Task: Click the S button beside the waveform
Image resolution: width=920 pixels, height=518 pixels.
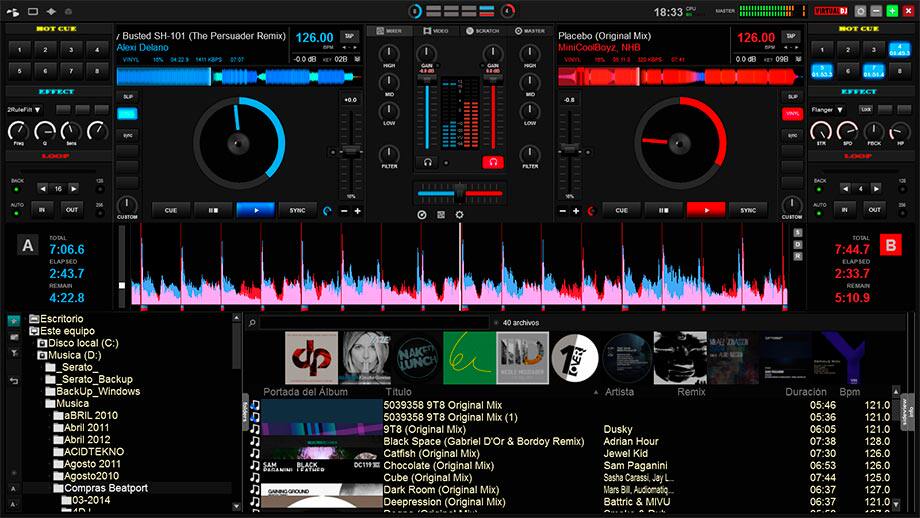Action: (x=797, y=233)
